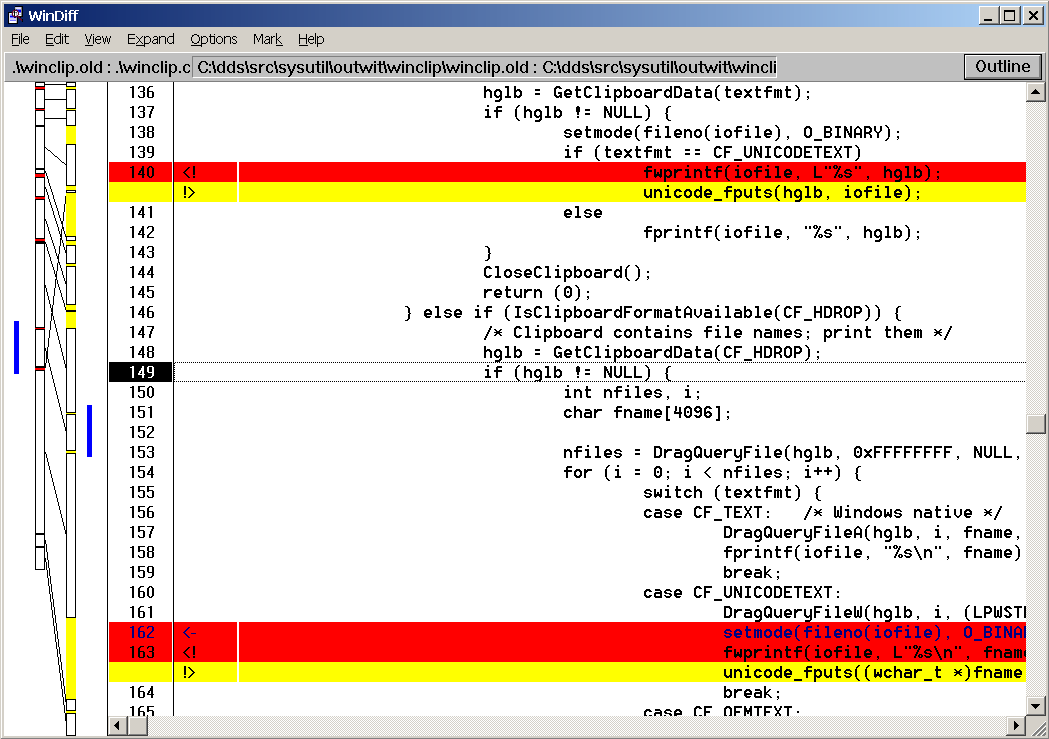The height and width of the screenshot is (739, 1049).
Task: Click the '<!' deletion marker on line 140
Action: (x=189, y=172)
